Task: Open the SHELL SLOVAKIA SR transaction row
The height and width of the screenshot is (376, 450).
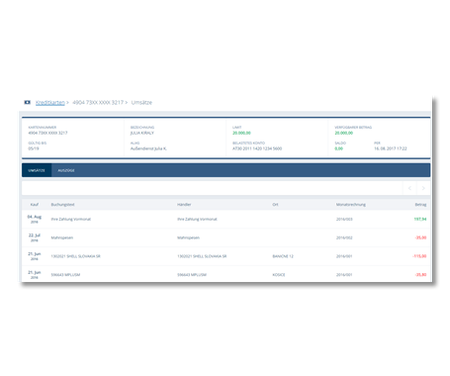Action: click(226, 256)
